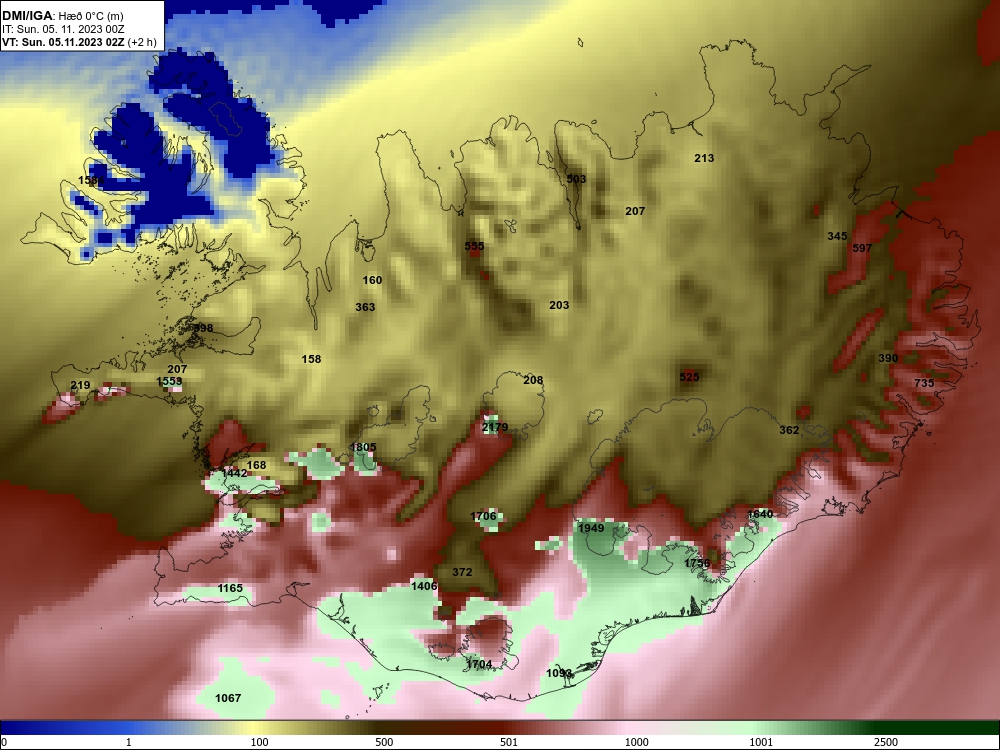Click the map value 1706
Viewport: 1000px width, 750px height.
[483, 517]
